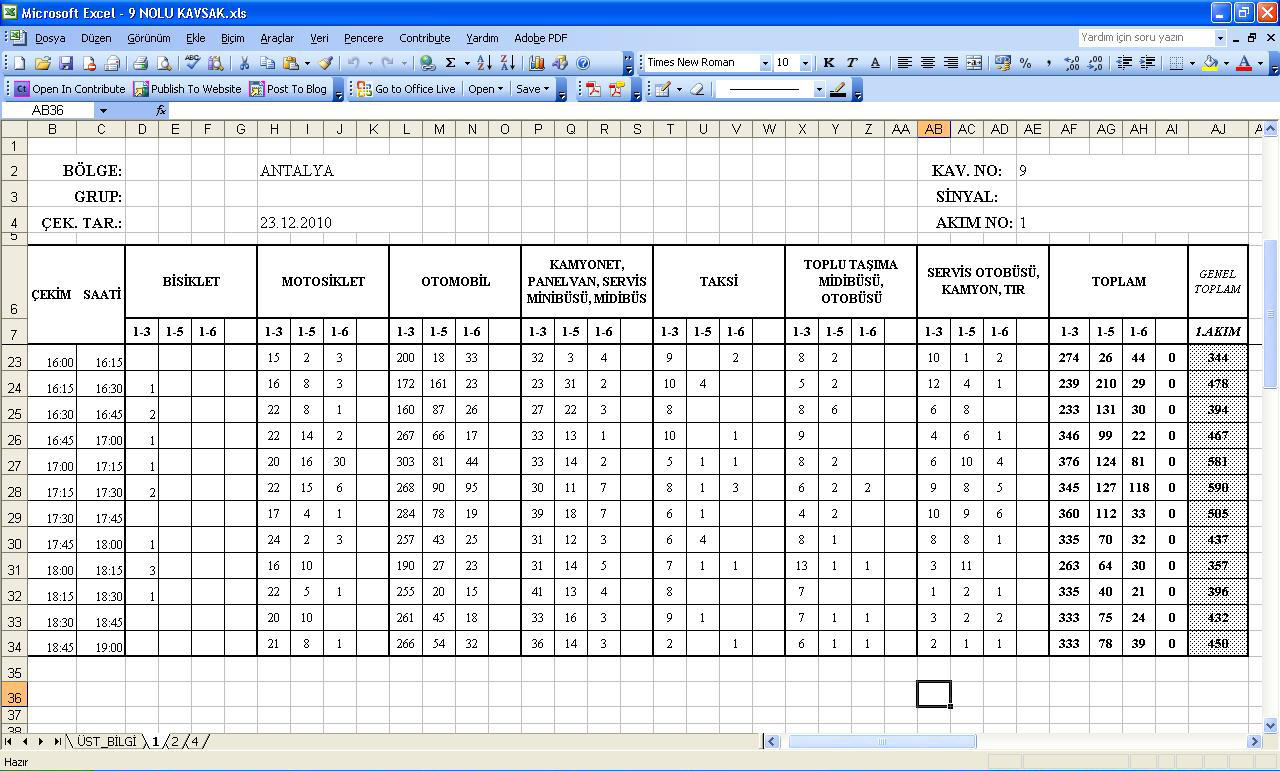Apply the red font color

pyautogui.click(x=1244, y=63)
